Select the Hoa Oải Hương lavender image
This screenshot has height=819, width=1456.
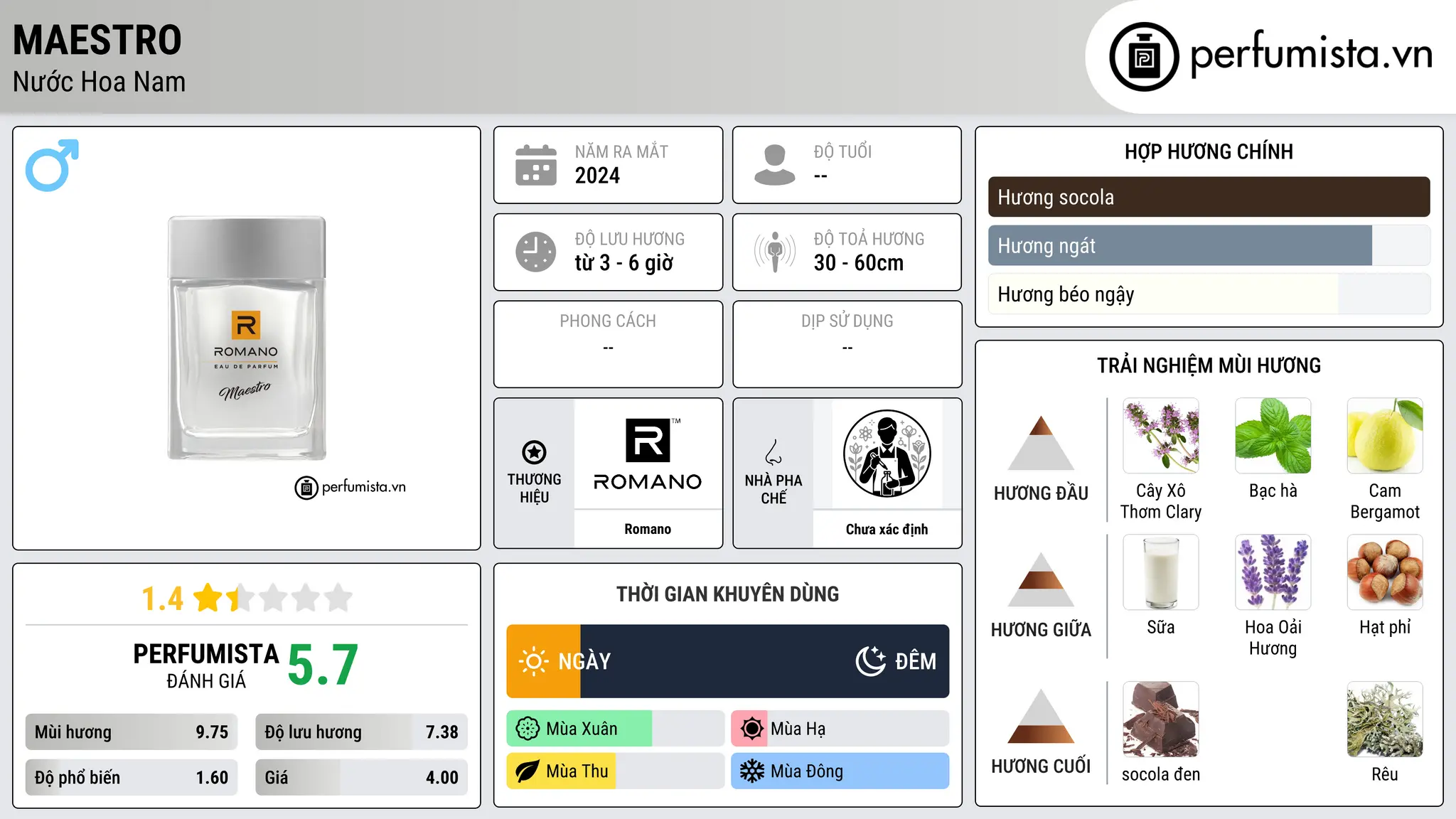[x=1273, y=572]
